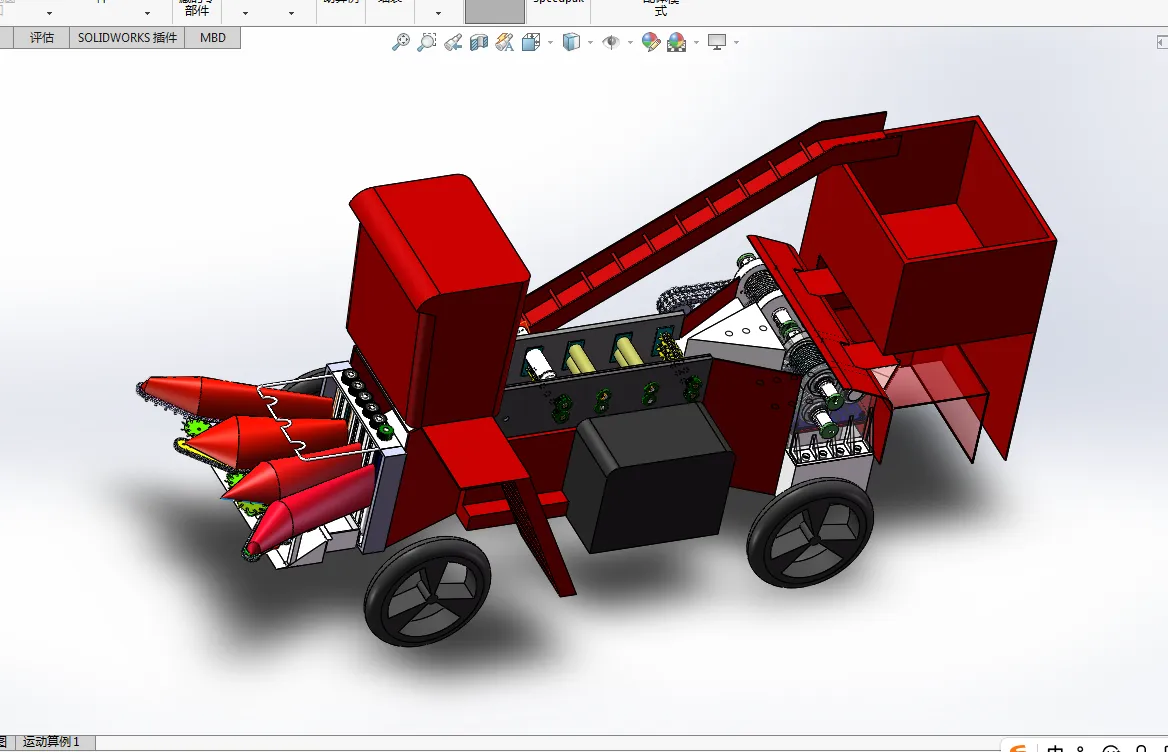The width and height of the screenshot is (1168, 752).
Task: Switch to the MBD tab
Action: (212, 38)
